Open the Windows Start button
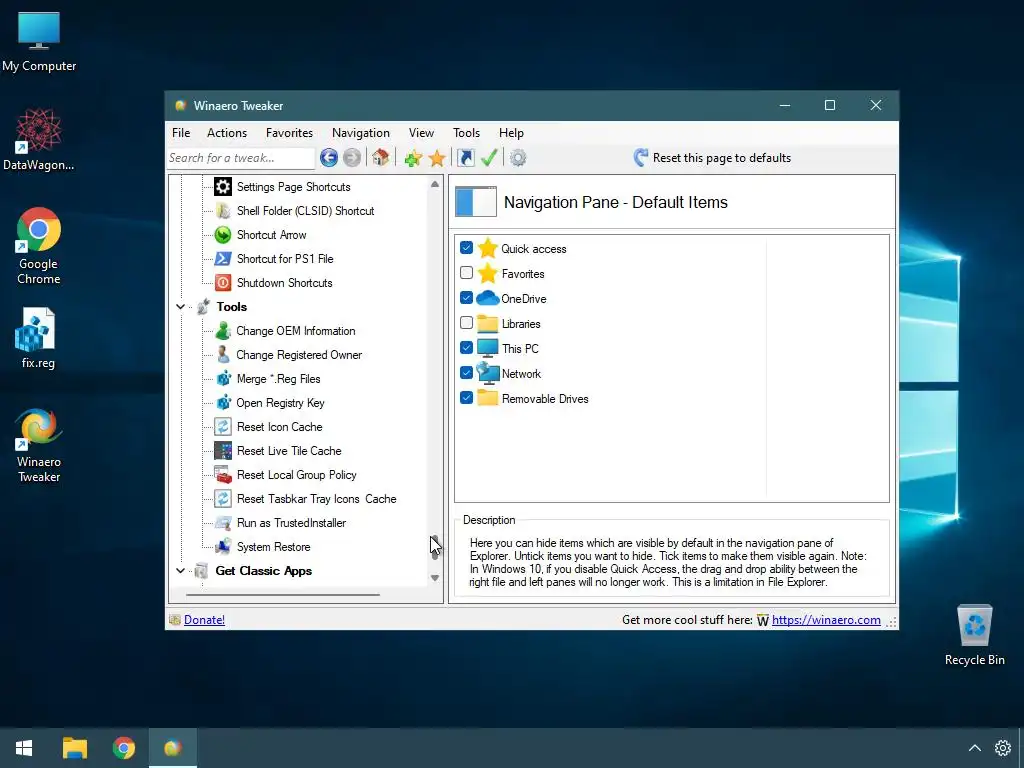The image size is (1024, 768). click(x=24, y=748)
